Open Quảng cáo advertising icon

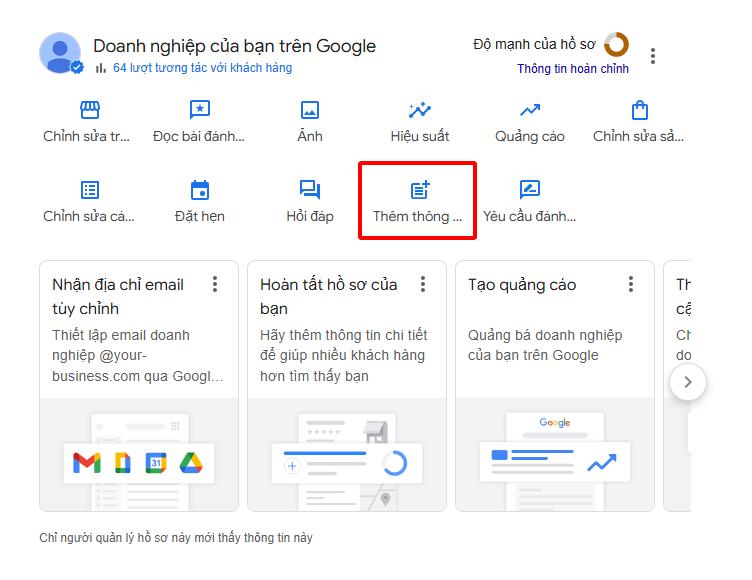[x=530, y=110]
